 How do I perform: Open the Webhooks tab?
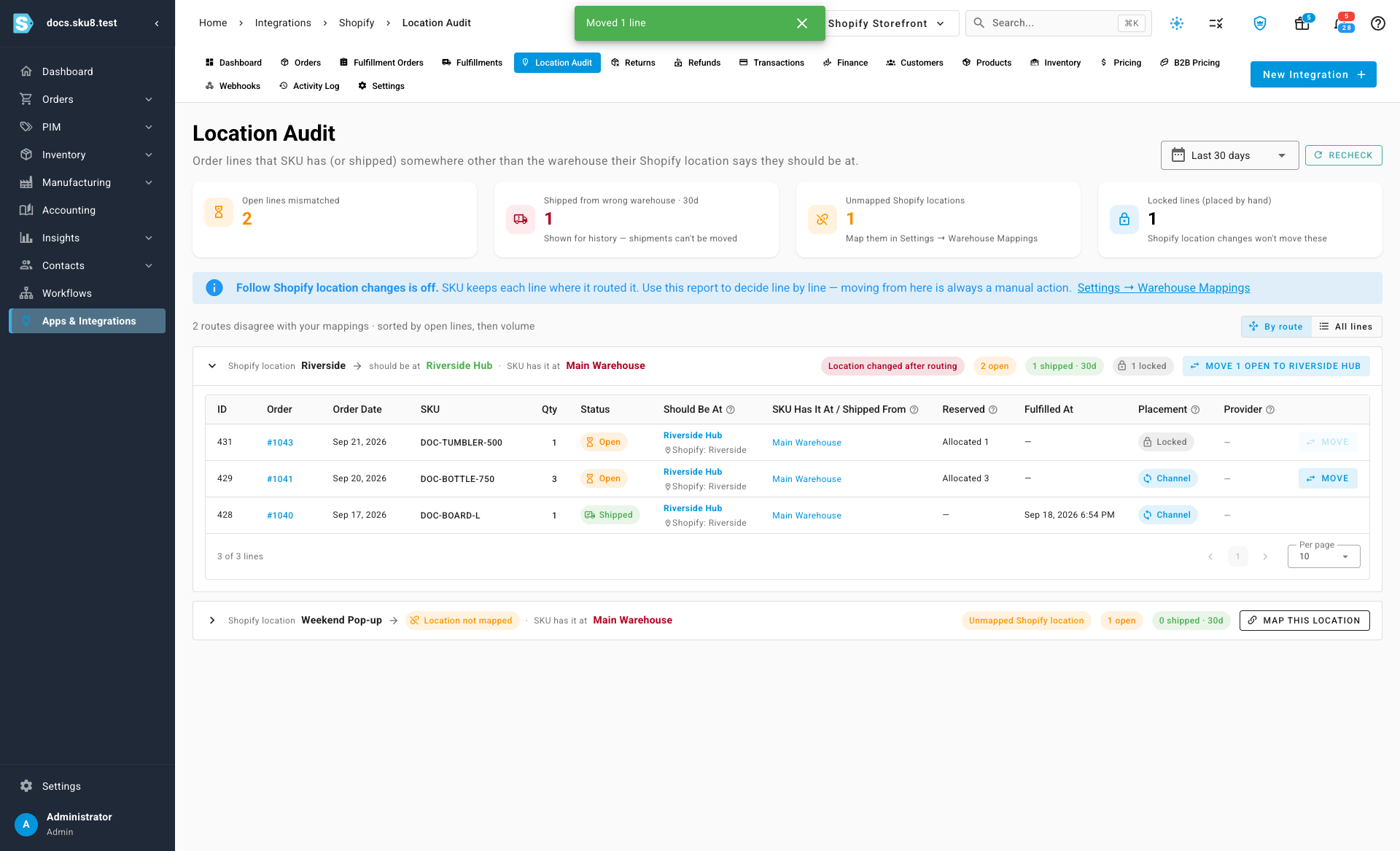[233, 86]
